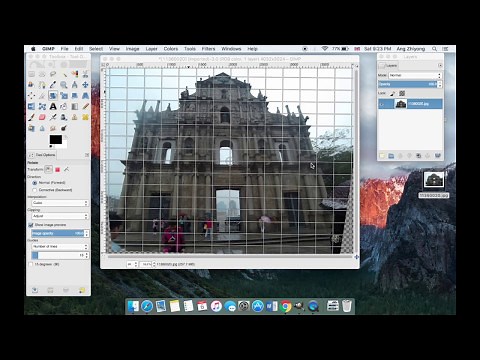This screenshot has height=360, width=480.
Task: Select the Paths tool
Action: coord(42,85)
